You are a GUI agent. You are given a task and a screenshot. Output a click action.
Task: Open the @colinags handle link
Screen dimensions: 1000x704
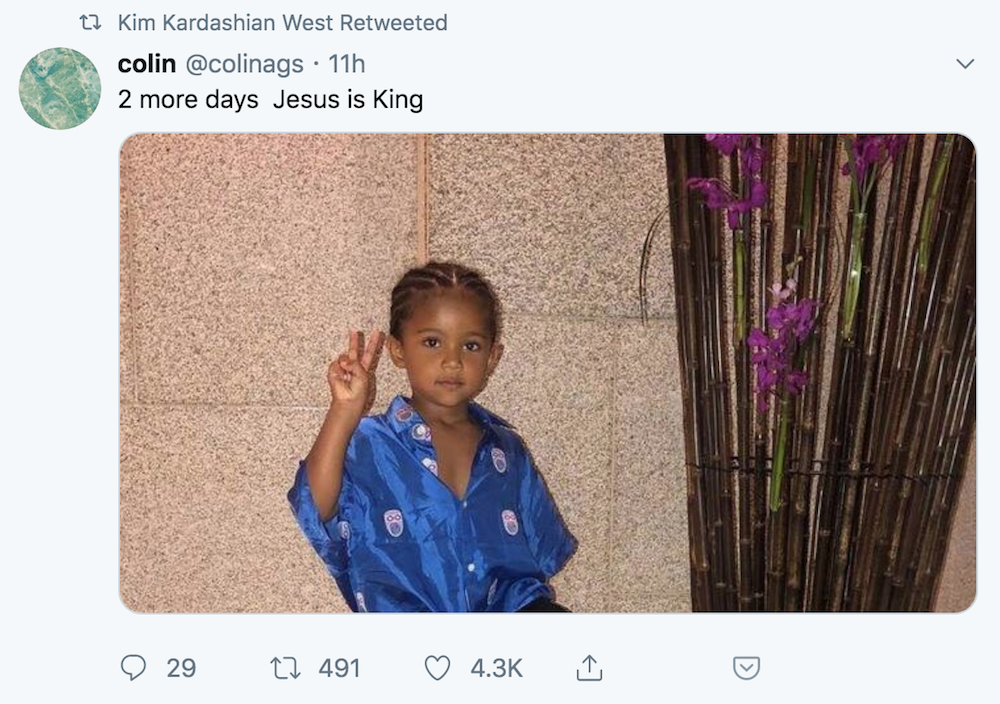(x=245, y=64)
